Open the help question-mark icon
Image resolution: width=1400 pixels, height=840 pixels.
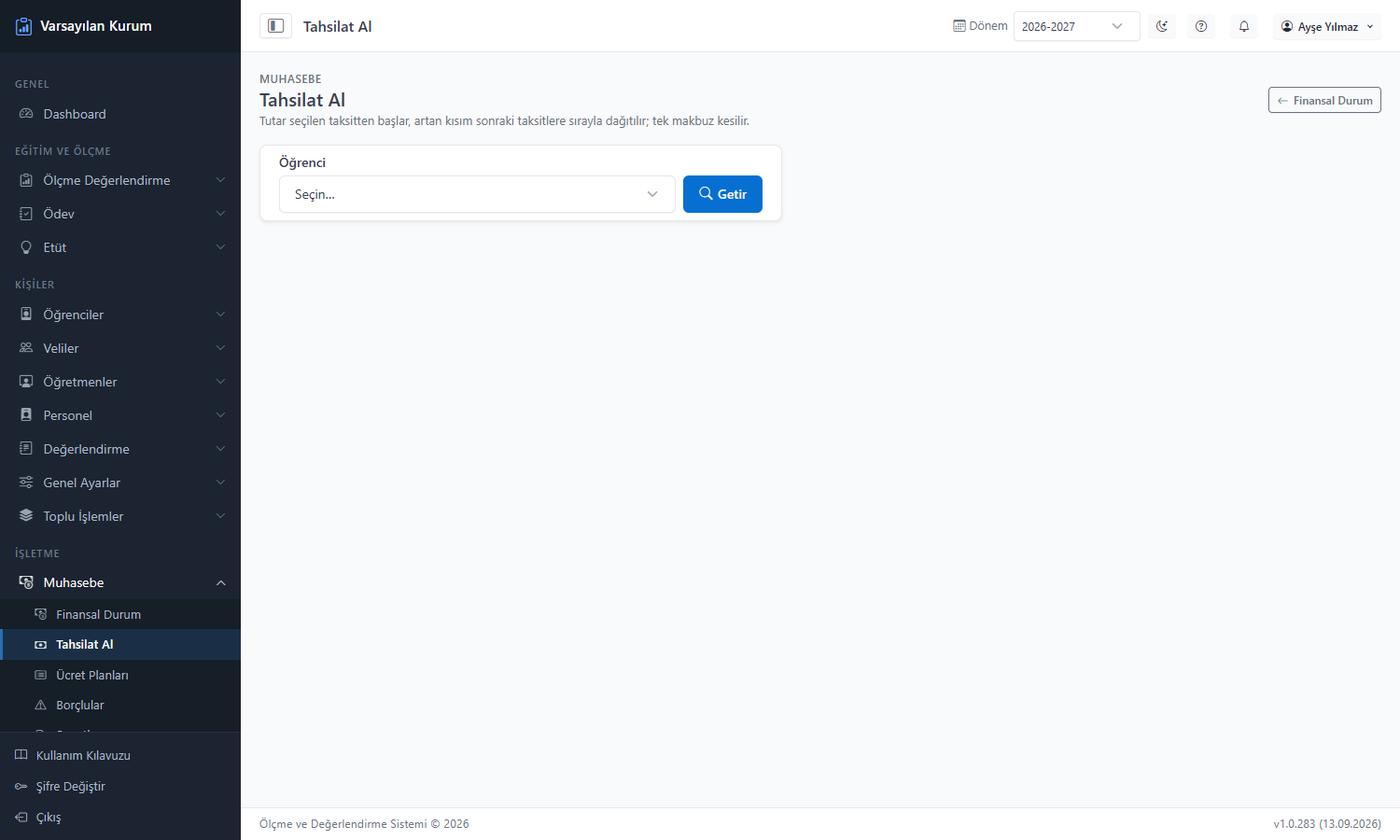pos(1201,26)
